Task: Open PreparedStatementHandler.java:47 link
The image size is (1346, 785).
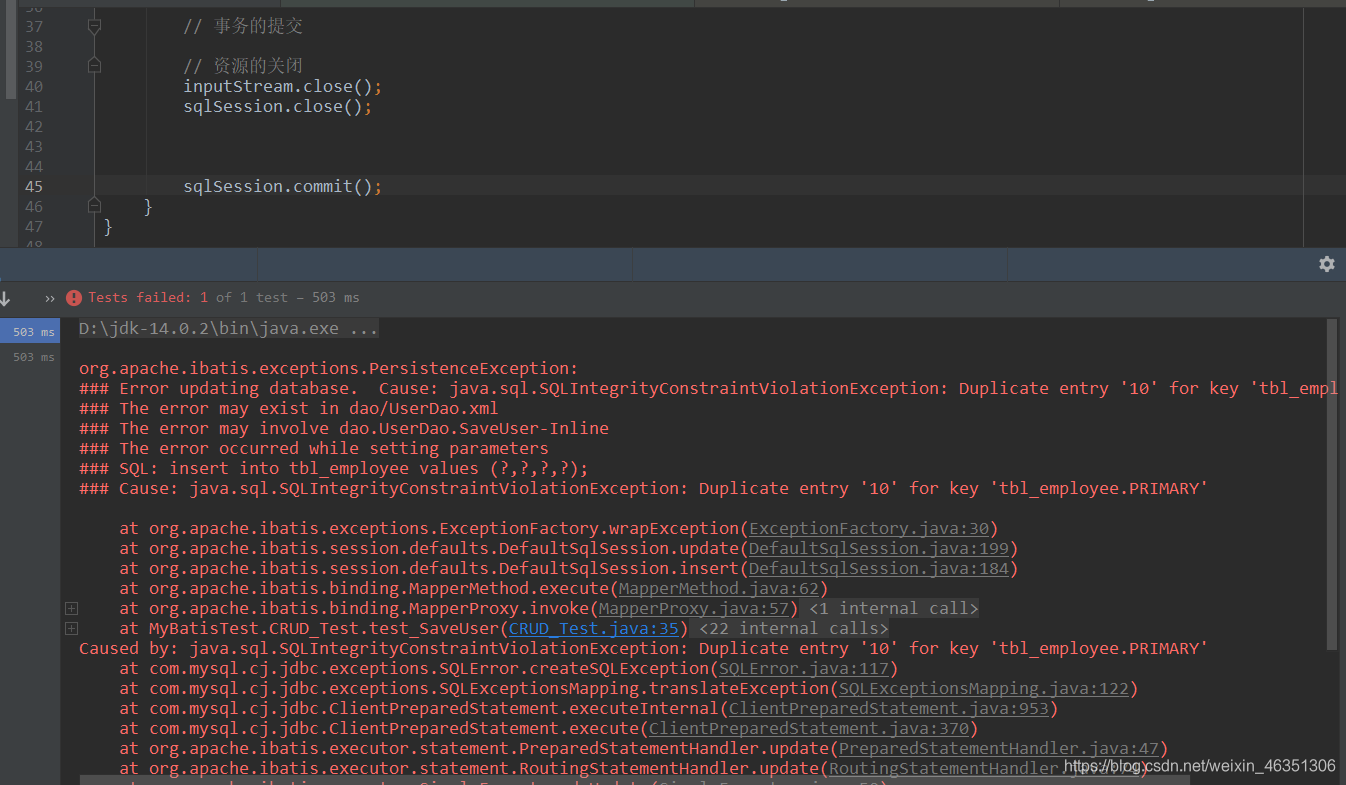Action: 999,748
